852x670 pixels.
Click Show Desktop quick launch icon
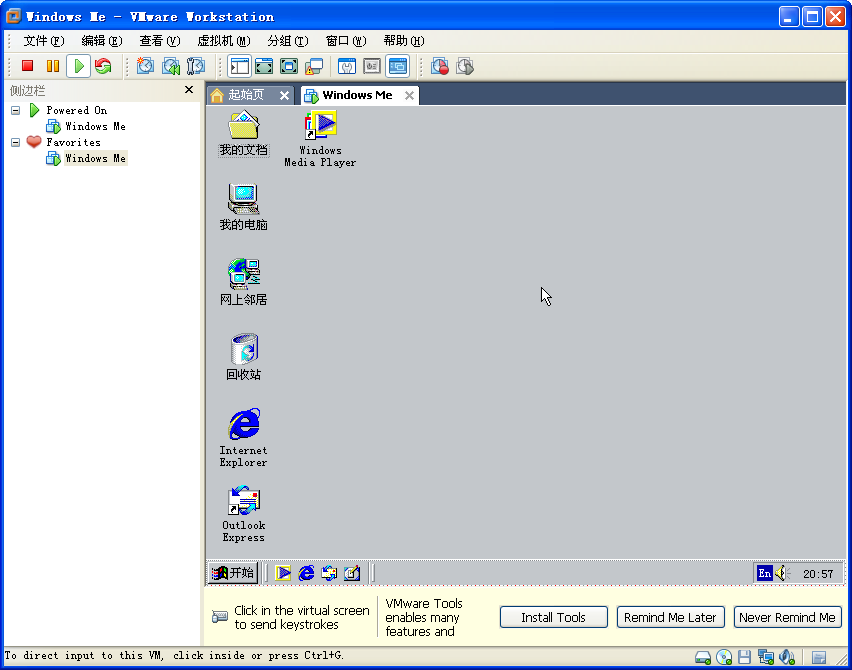pos(352,573)
